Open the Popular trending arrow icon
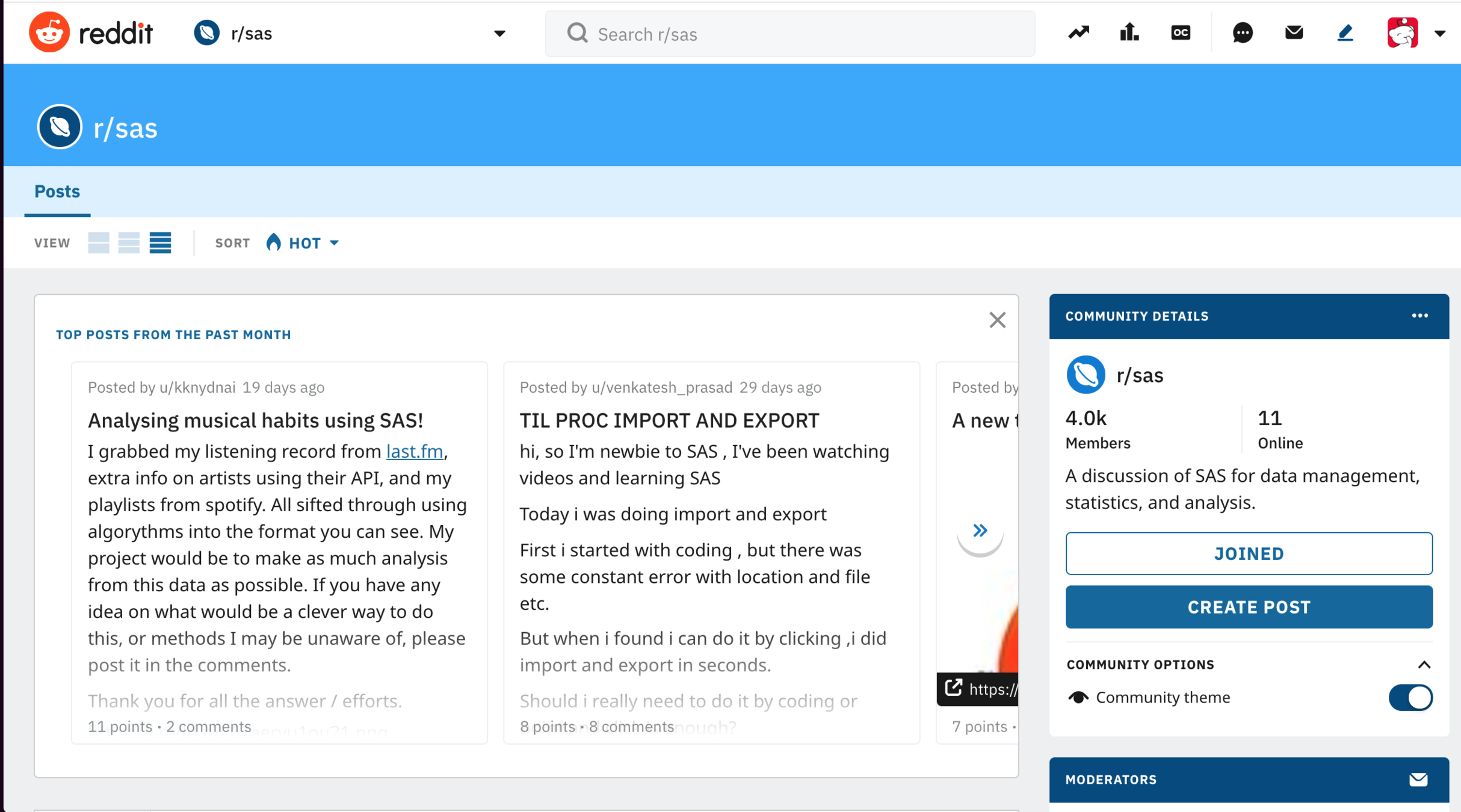Screen dimensions: 1461x812 pos(1078,32)
